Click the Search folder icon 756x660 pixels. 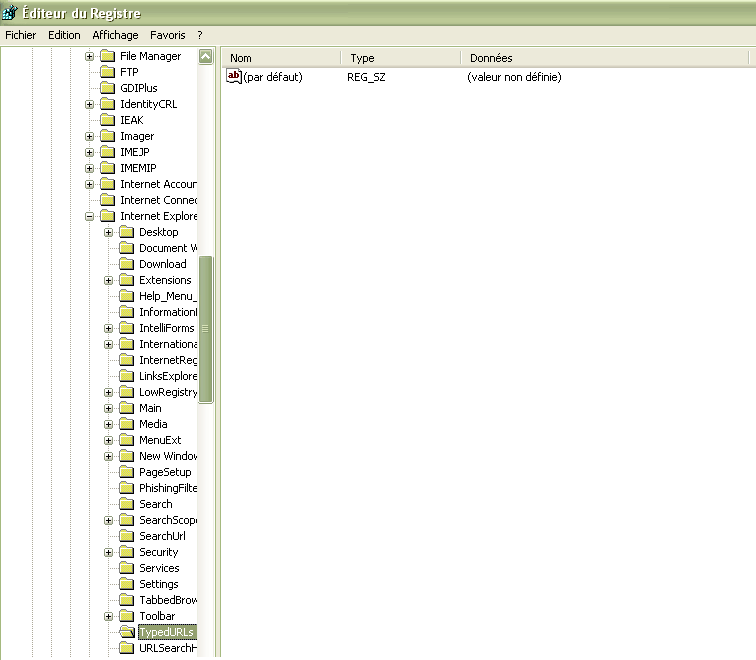[x=127, y=504]
